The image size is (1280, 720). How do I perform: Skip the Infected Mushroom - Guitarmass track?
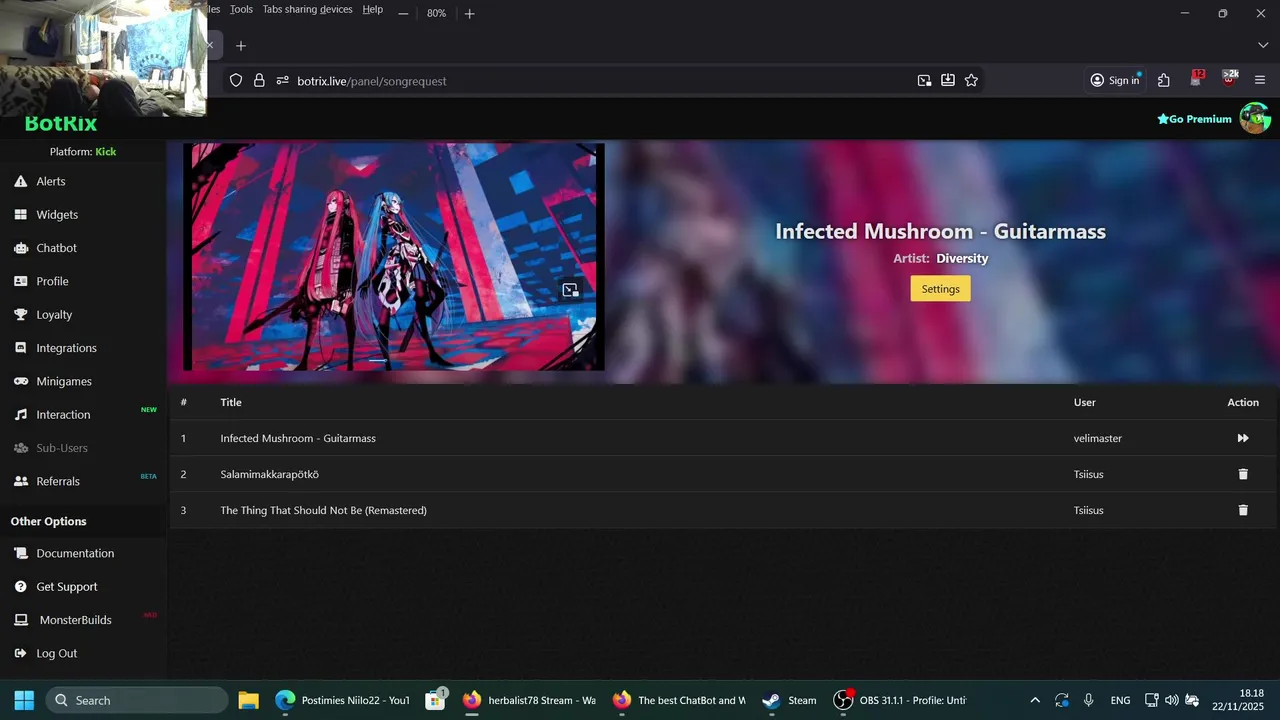[x=1243, y=438]
